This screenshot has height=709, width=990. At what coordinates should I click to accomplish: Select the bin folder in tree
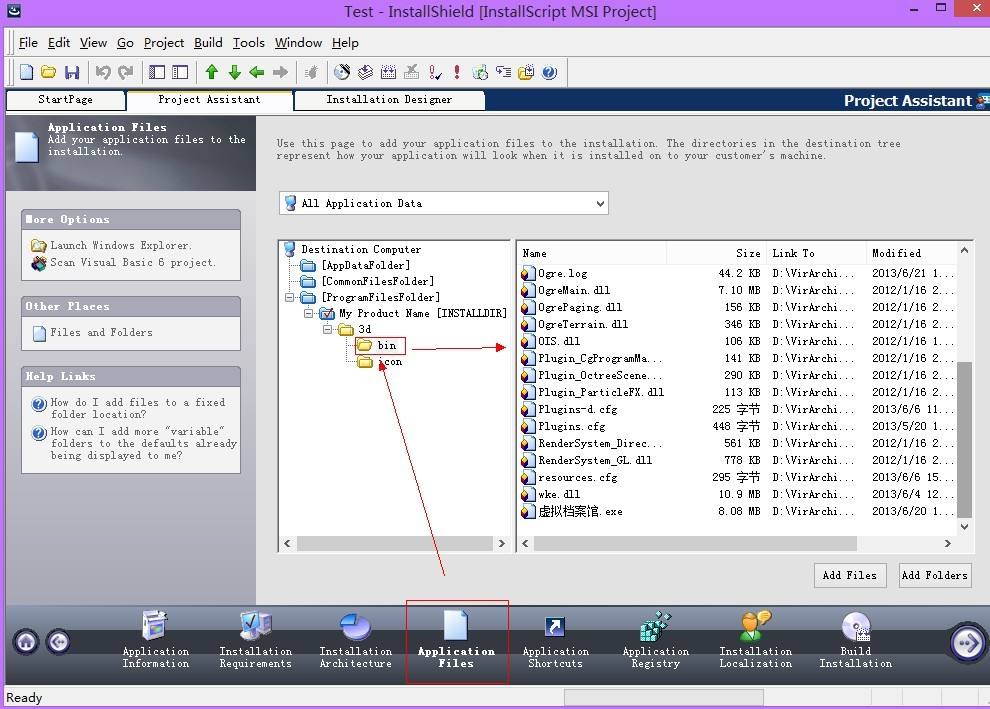click(386, 345)
